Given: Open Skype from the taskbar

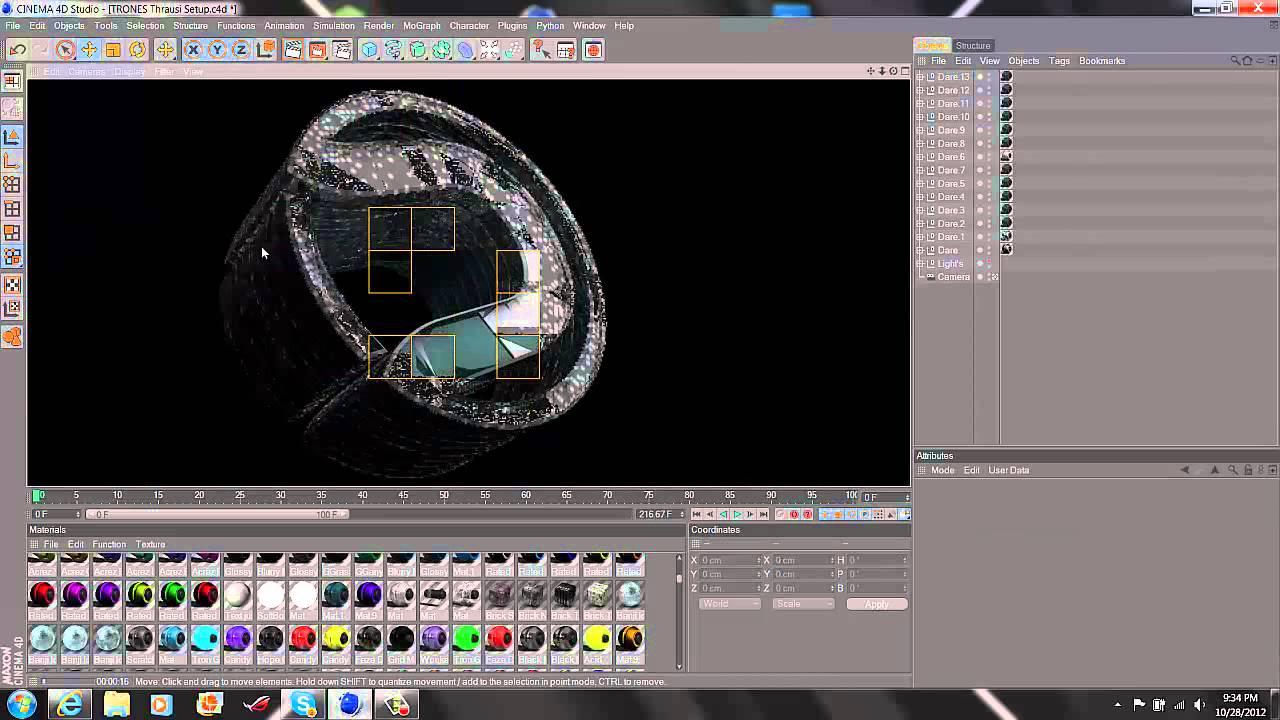Looking at the screenshot, I should tap(304, 704).
